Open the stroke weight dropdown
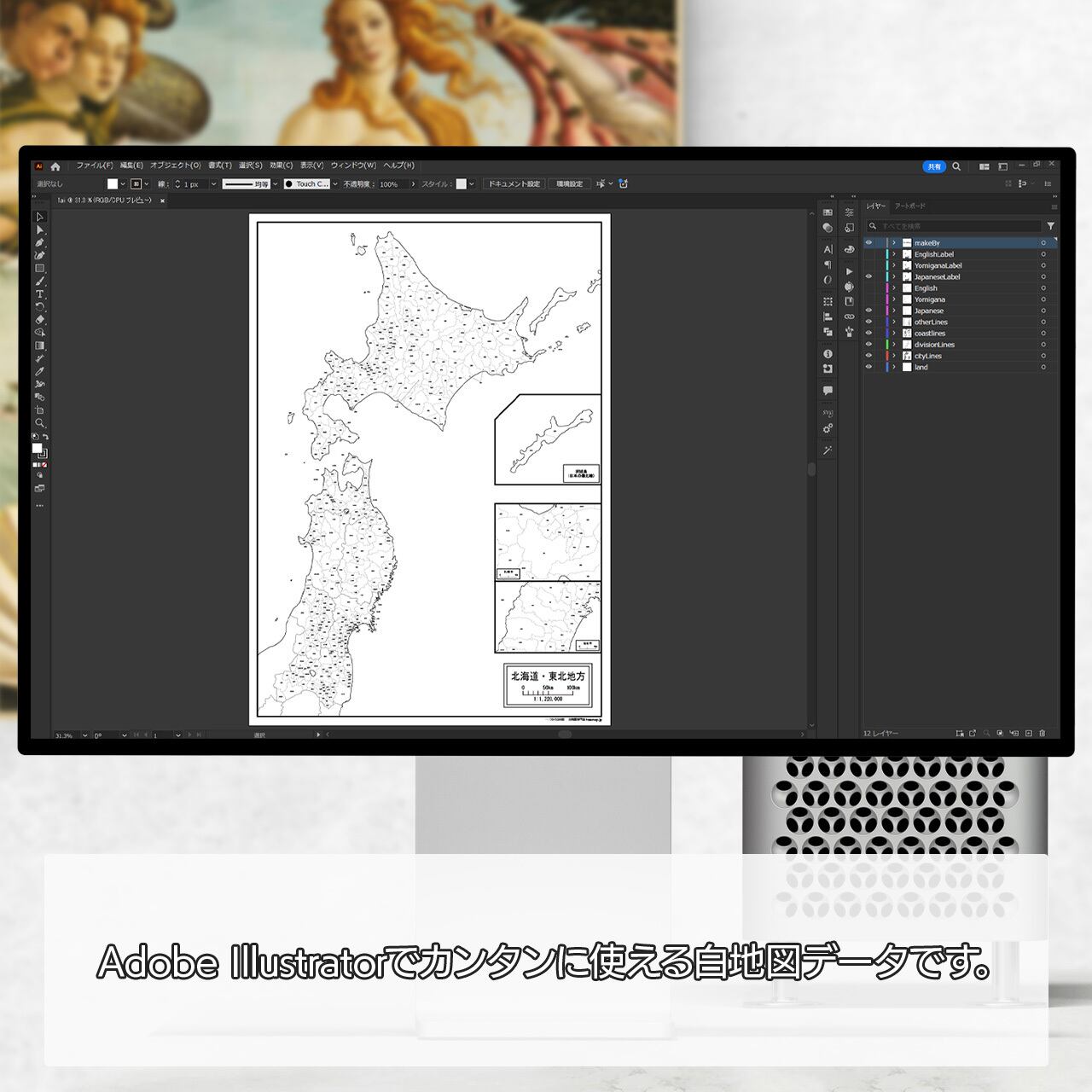The width and height of the screenshot is (1092, 1092). 213,184
